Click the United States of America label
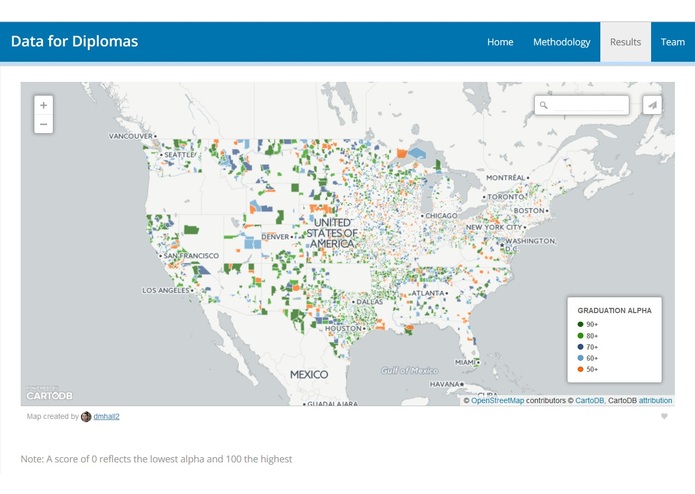 332,233
